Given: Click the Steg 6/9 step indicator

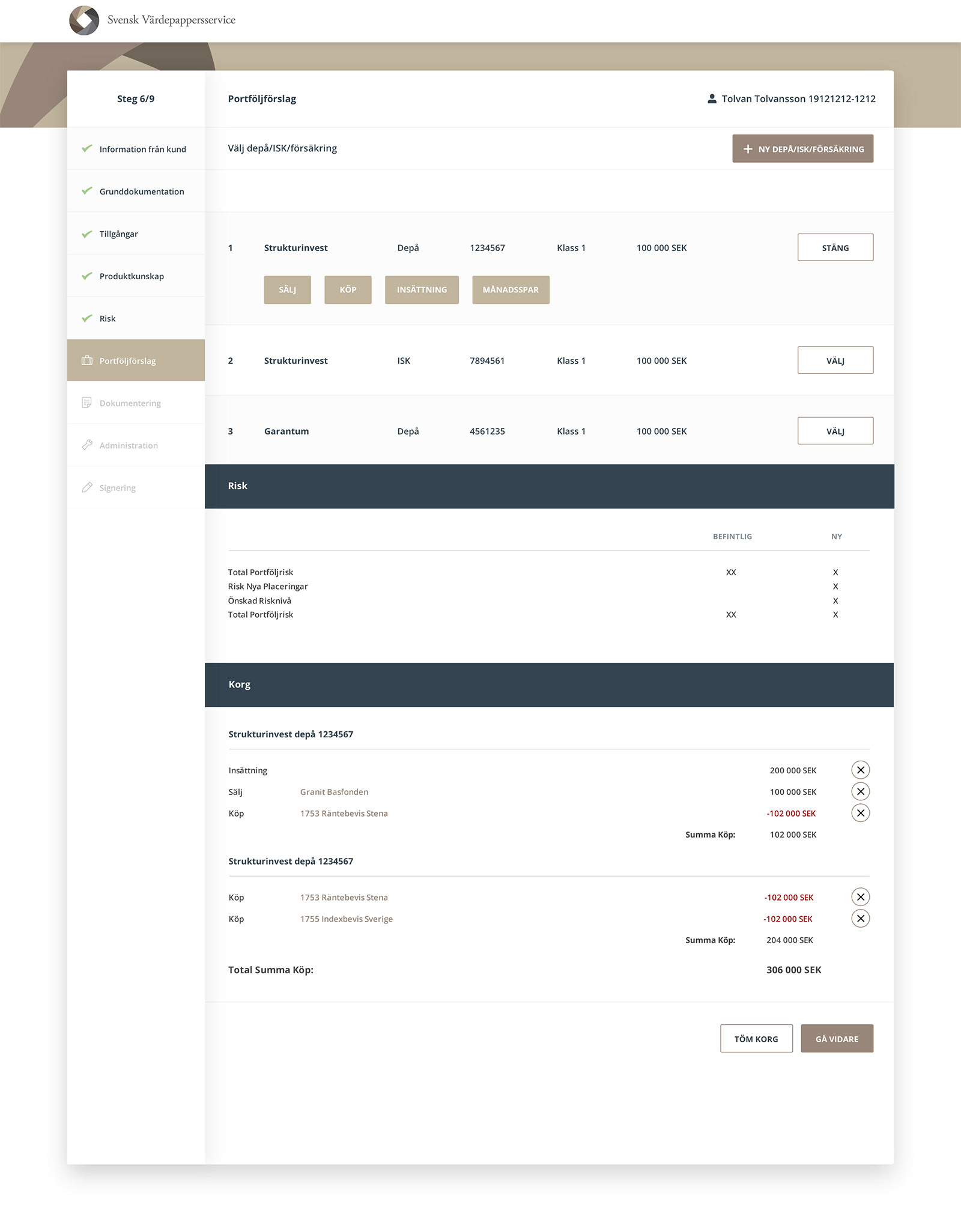Looking at the screenshot, I should point(136,98).
